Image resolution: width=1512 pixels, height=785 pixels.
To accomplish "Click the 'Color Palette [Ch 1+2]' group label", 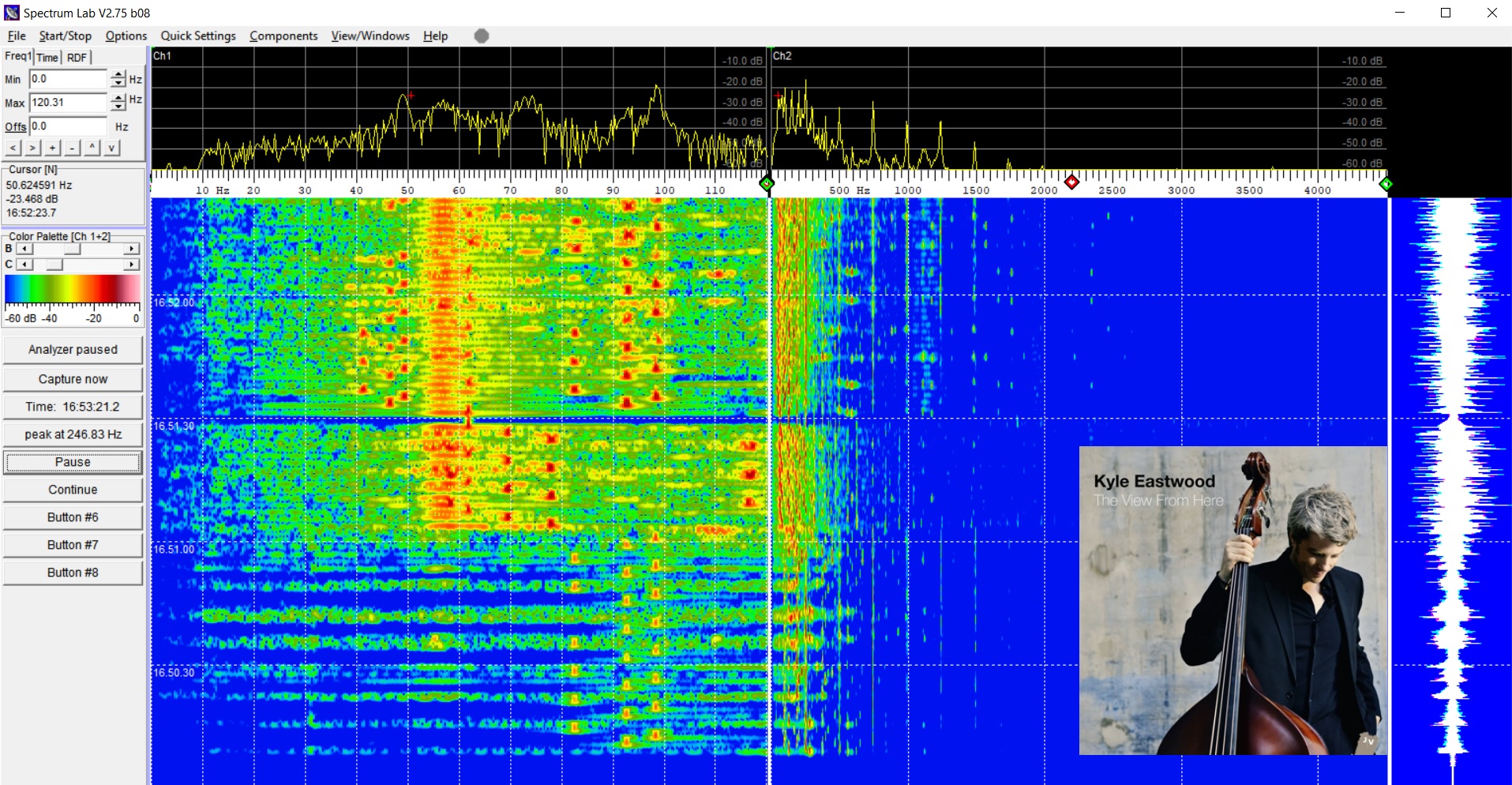I will click(59, 236).
